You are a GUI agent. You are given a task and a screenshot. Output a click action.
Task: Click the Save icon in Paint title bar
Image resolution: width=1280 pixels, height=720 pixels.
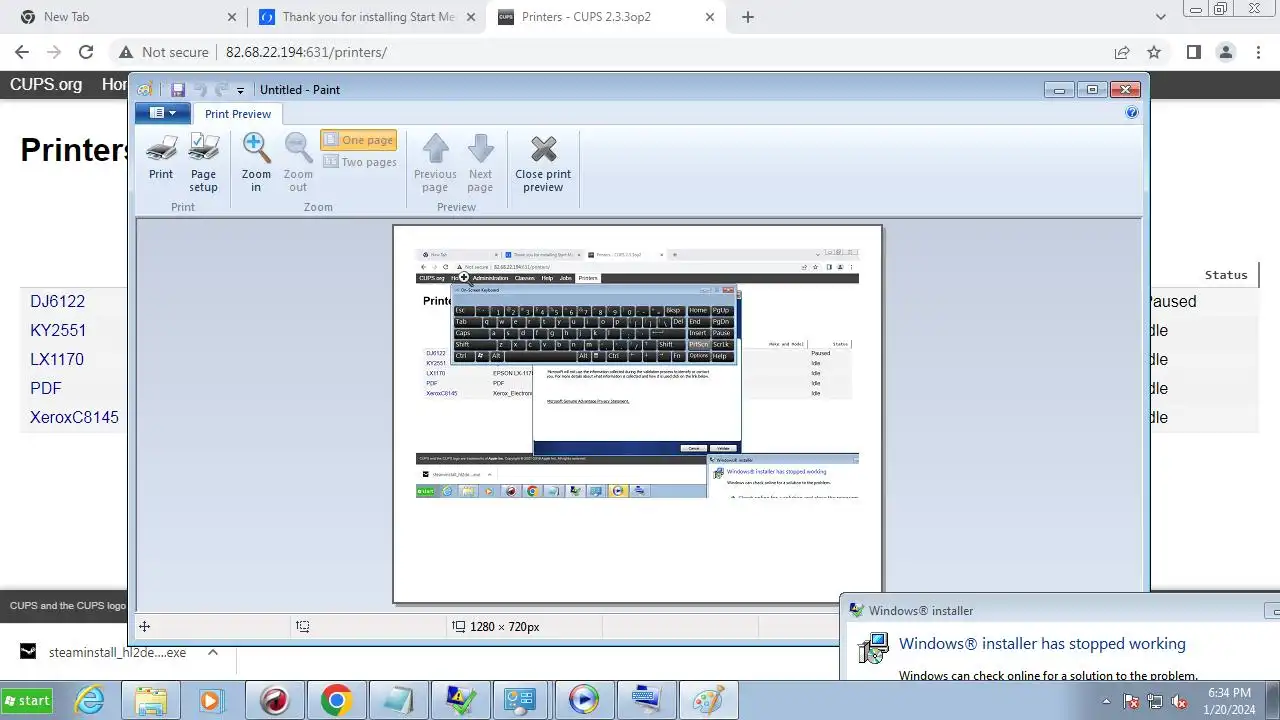[x=178, y=90]
